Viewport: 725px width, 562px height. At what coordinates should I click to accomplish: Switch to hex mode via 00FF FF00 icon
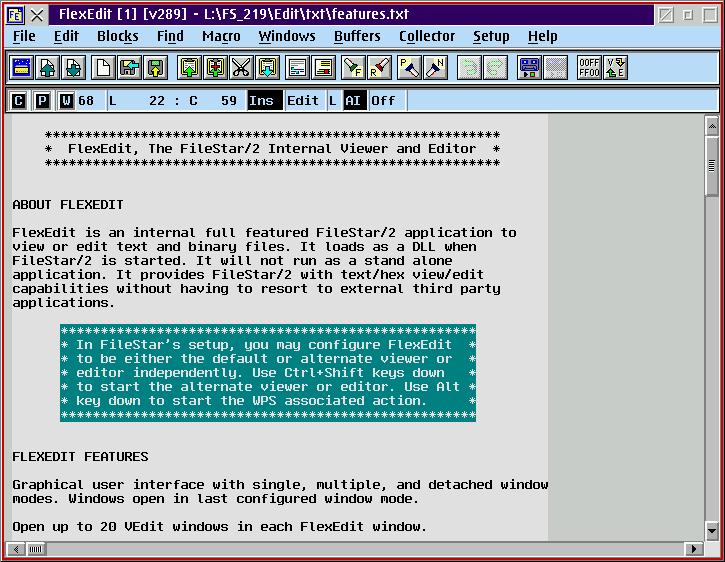pos(590,68)
